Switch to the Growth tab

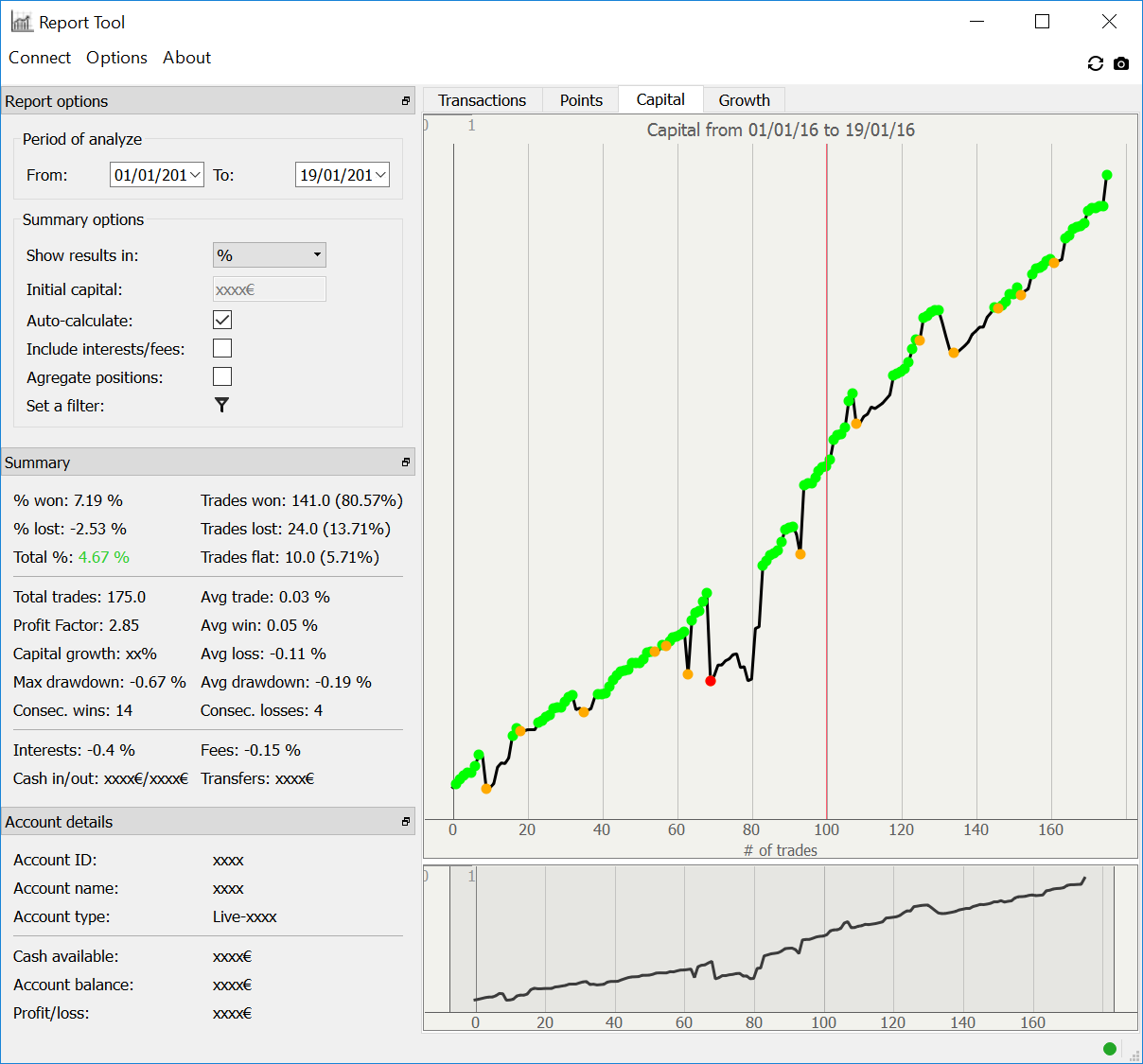[745, 100]
